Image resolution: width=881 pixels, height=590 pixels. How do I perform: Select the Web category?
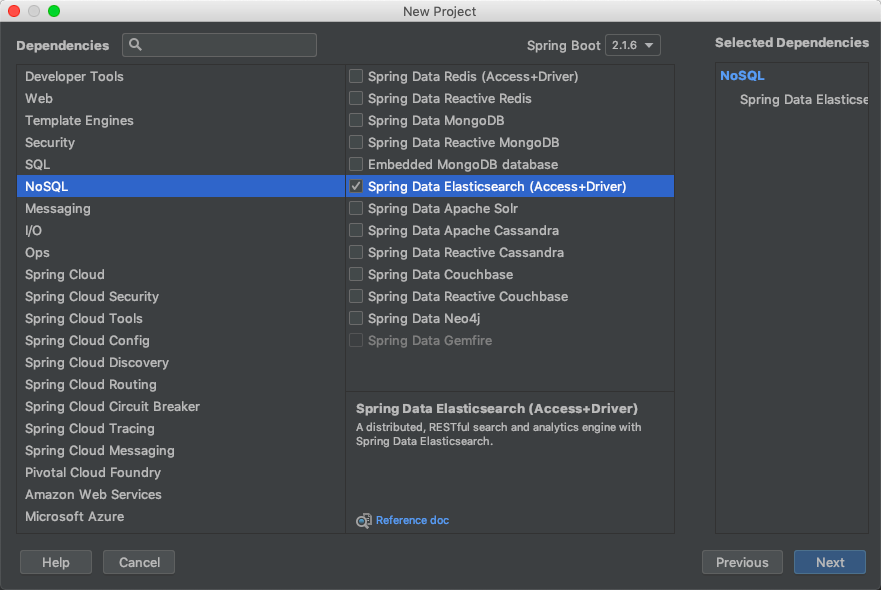(180, 98)
